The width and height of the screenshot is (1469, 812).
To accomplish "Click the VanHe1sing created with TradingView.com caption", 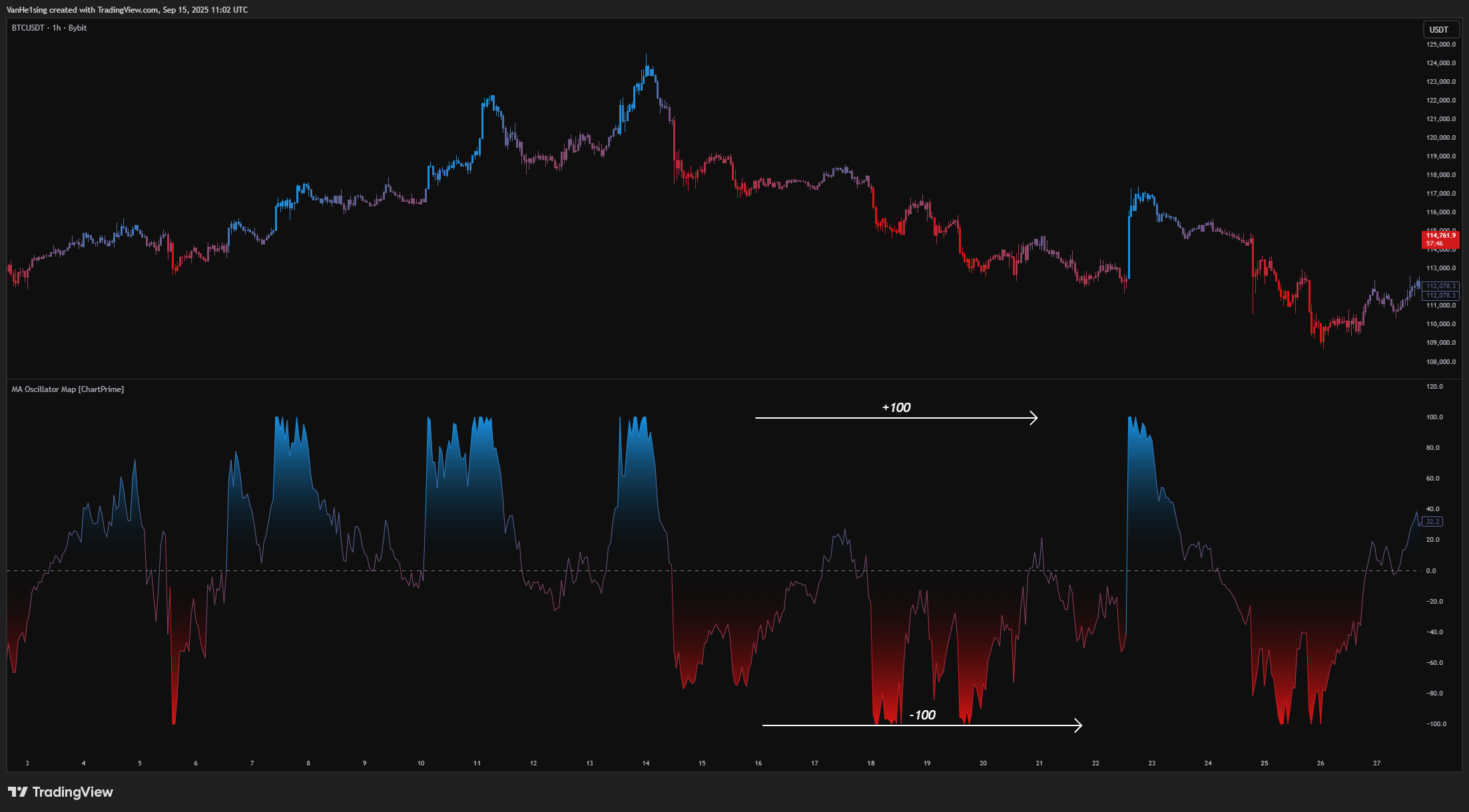I will click(x=127, y=10).
